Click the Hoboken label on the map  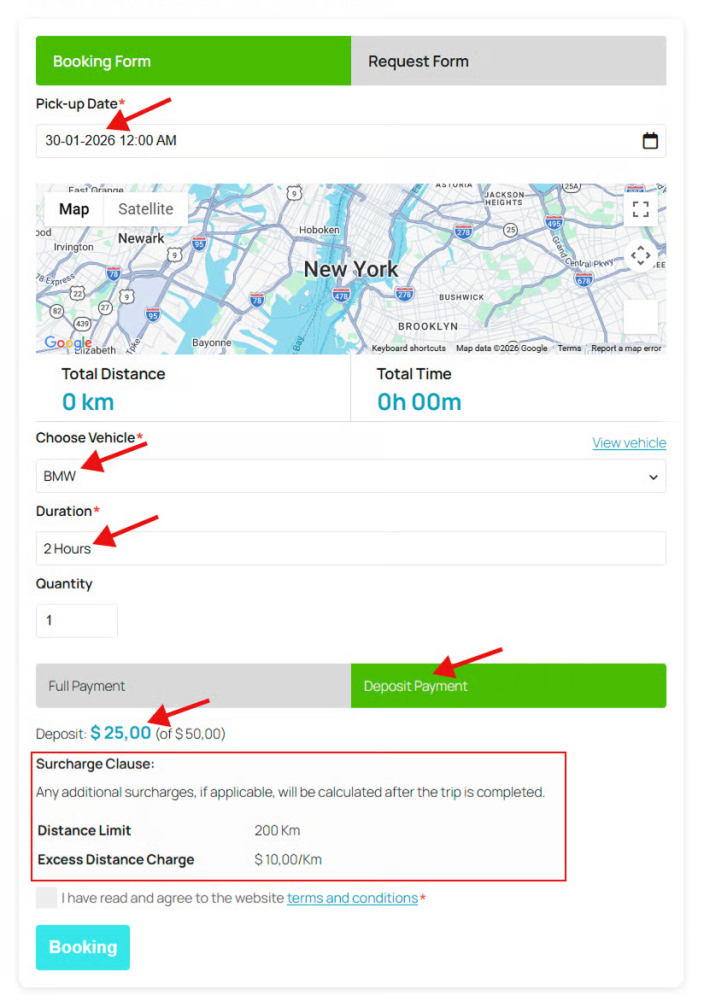tap(319, 230)
